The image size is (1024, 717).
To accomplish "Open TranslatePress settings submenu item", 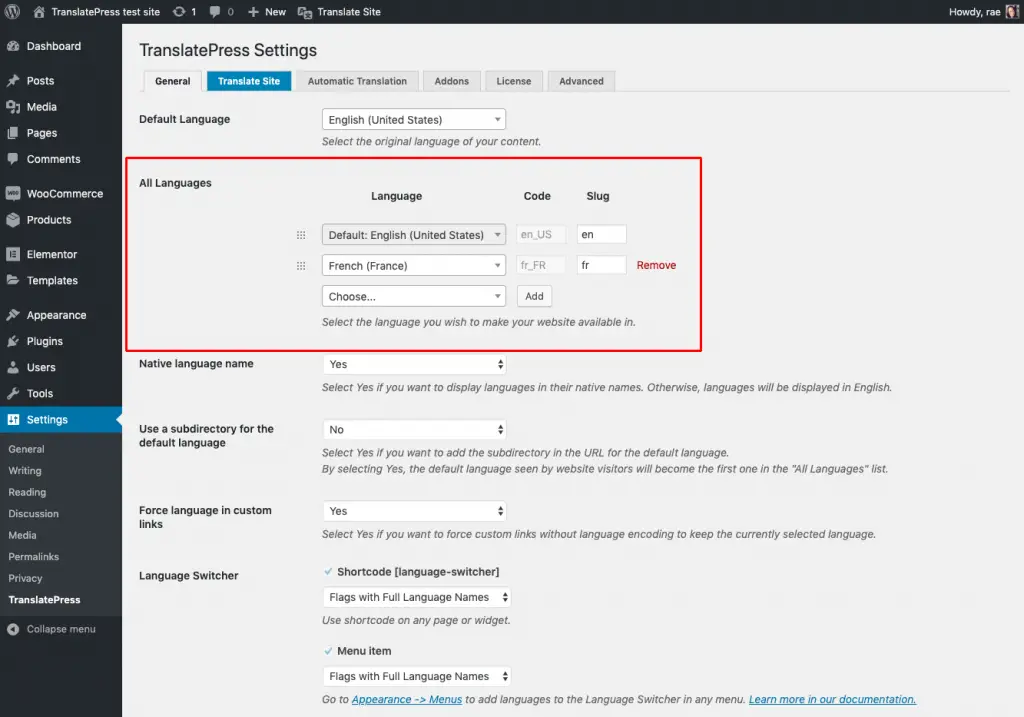I will point(44,600).
